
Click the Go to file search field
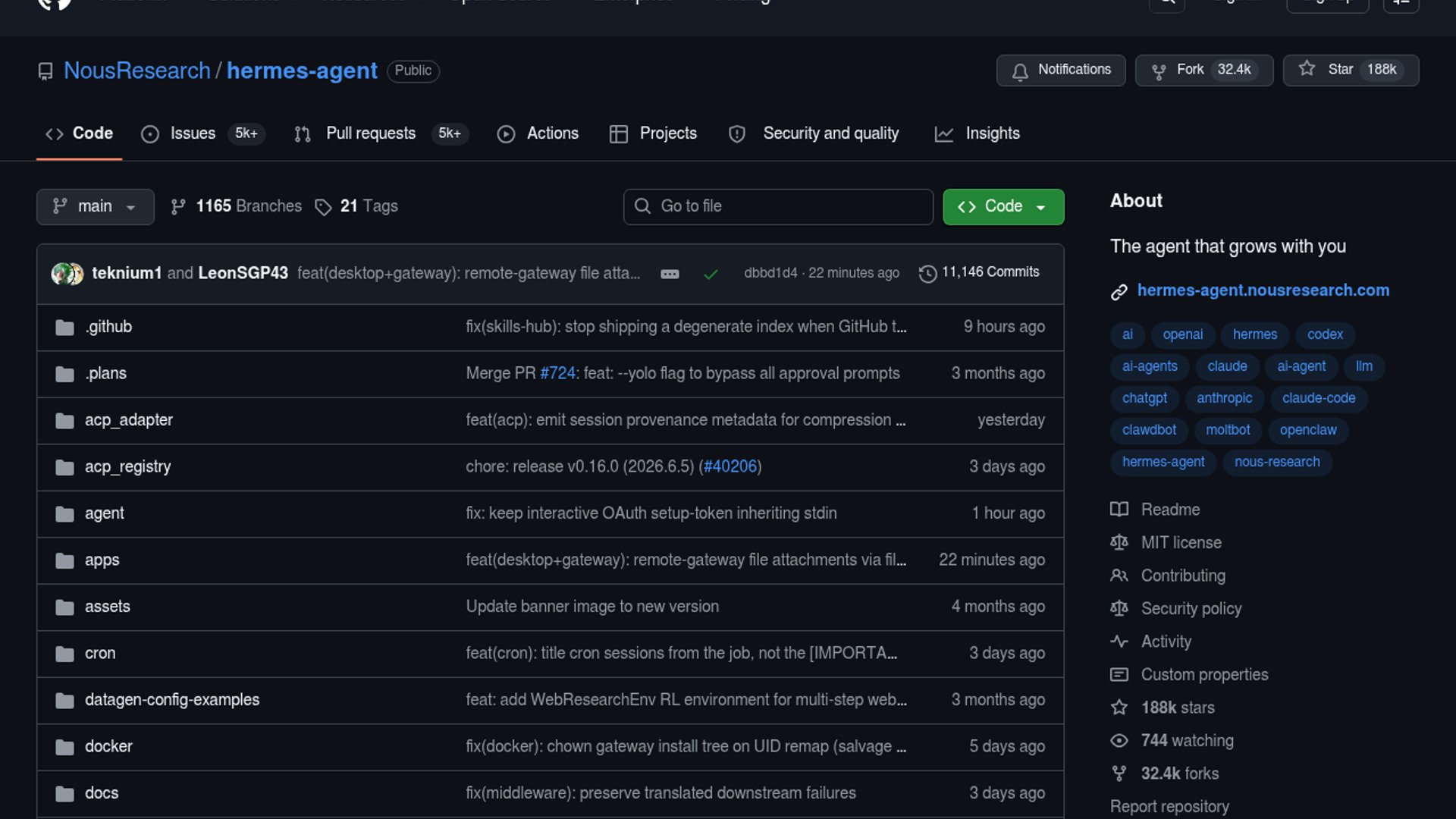[x=778, y=207]
